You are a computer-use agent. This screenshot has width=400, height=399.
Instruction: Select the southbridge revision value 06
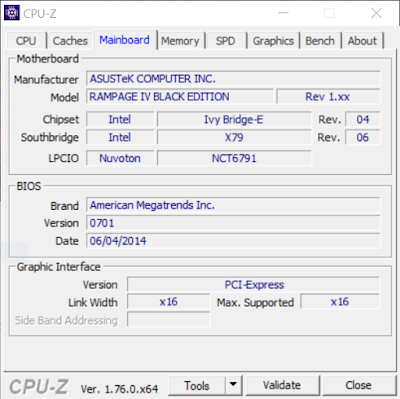tap(363, 137)
